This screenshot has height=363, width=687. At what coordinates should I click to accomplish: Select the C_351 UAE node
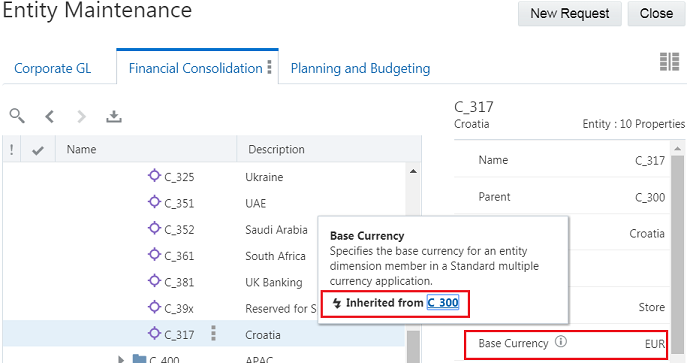pyautogui.click(x=179, y=203)
